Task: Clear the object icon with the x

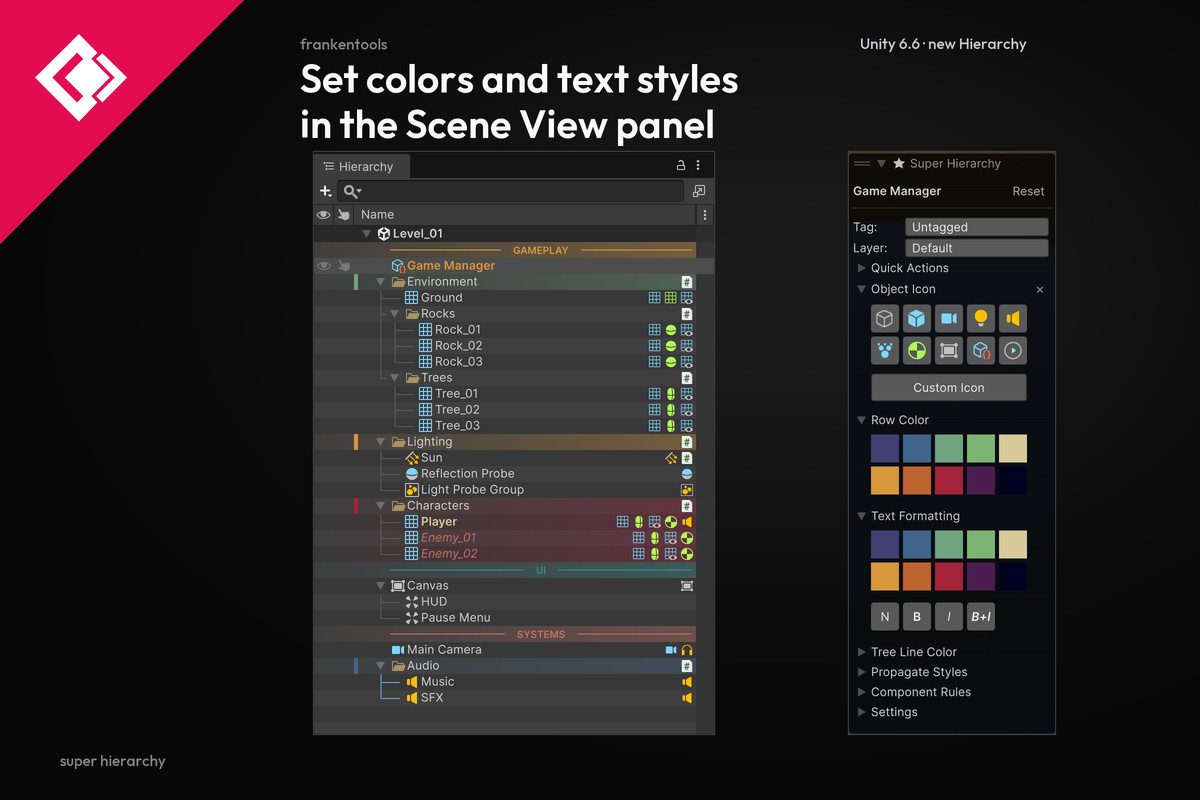Action: click(x=1040, y=290)
